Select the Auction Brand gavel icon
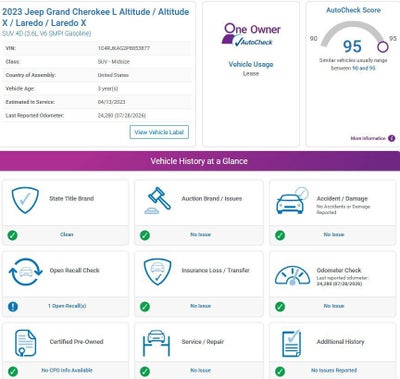 [157, 201]
